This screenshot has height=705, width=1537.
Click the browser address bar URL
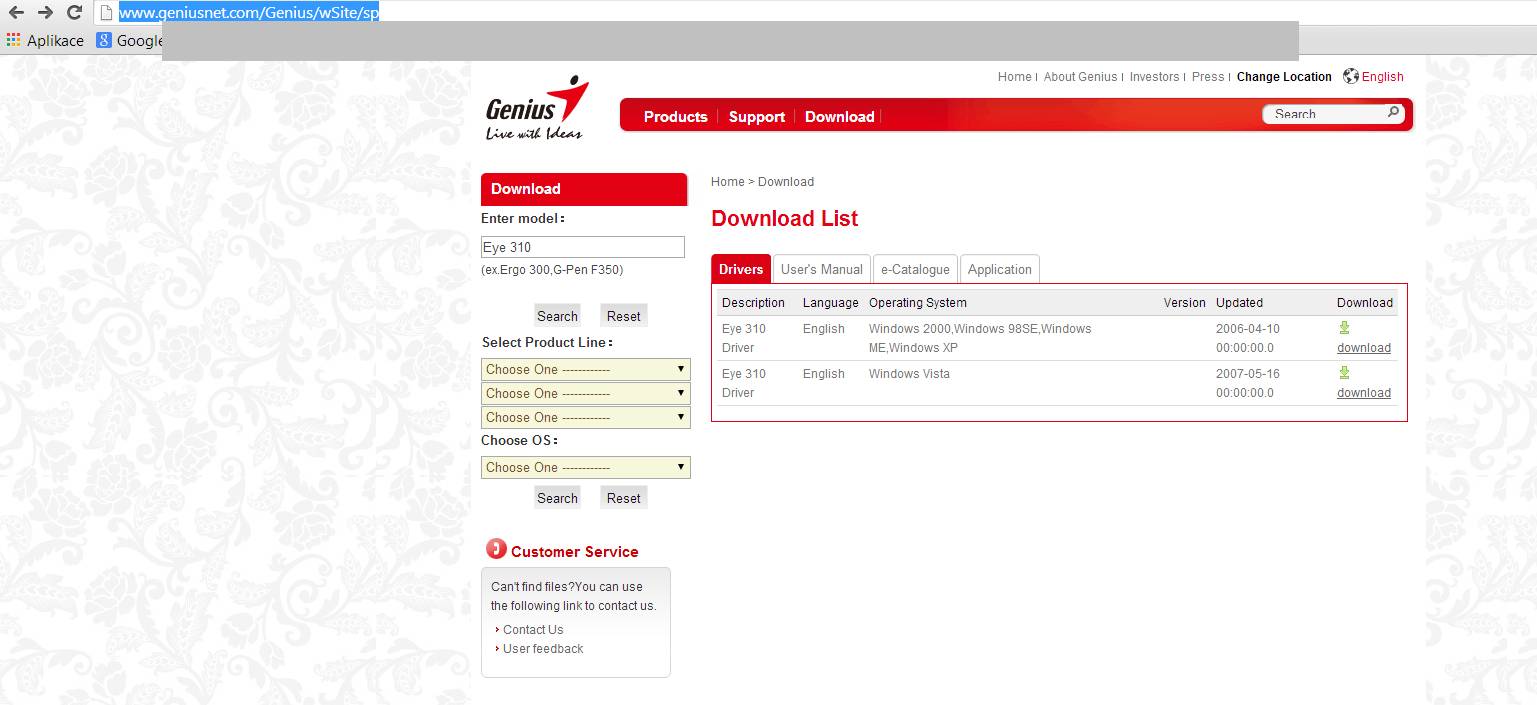[249, 13]
